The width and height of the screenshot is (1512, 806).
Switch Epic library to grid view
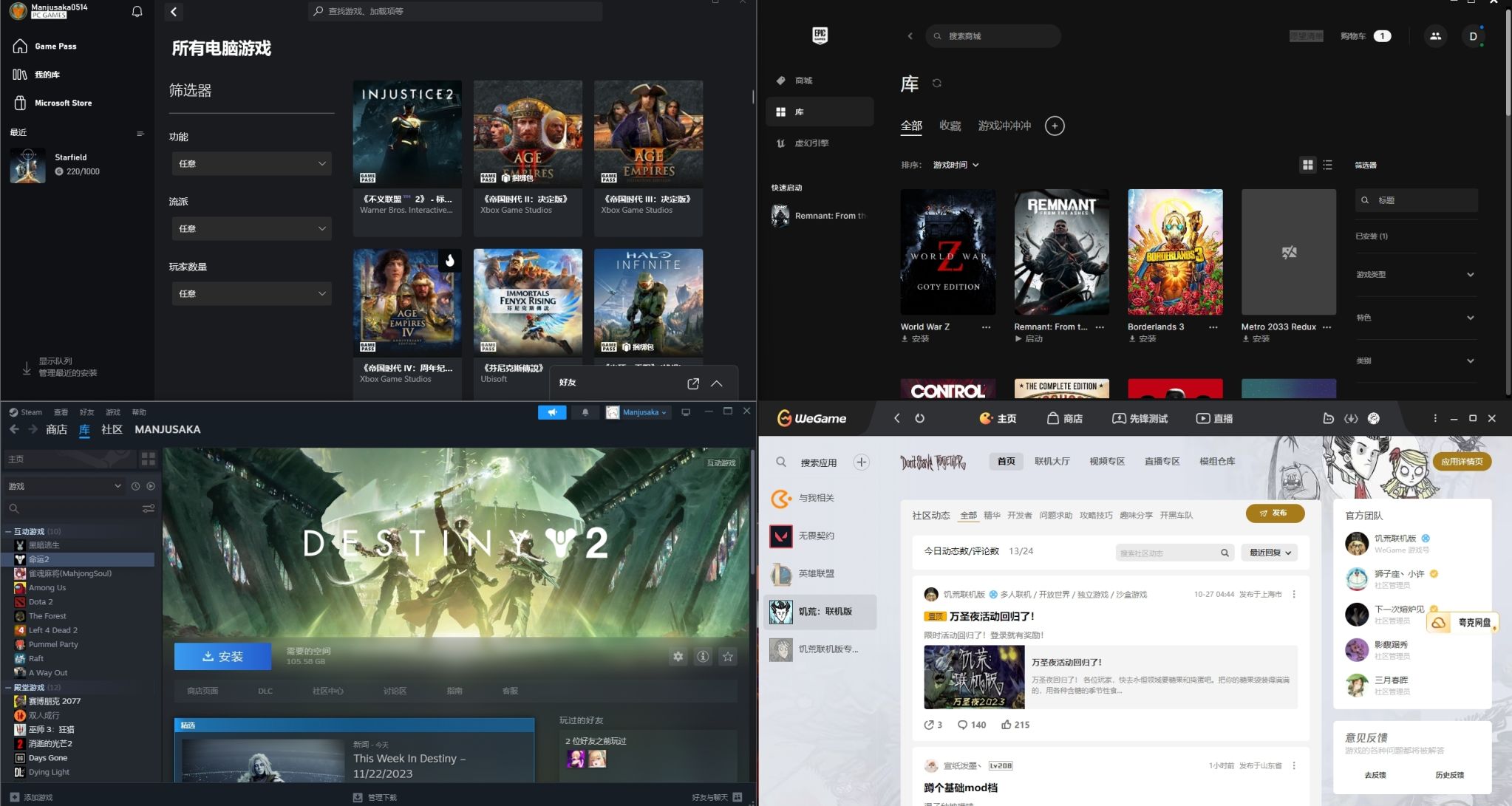point(1308,165)
